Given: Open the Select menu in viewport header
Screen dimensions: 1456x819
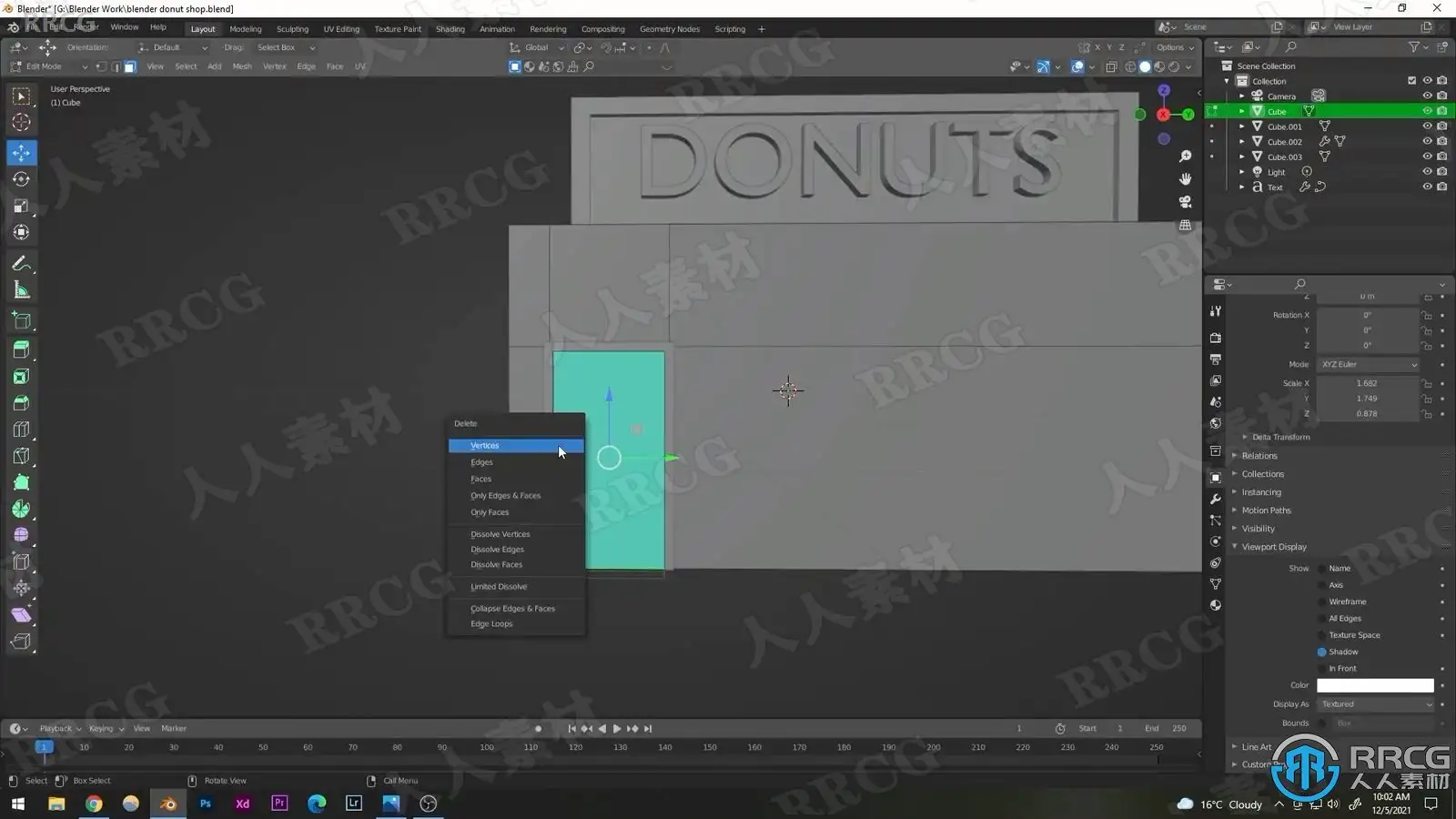Looking at the screenshot, I should coord(186,66).
